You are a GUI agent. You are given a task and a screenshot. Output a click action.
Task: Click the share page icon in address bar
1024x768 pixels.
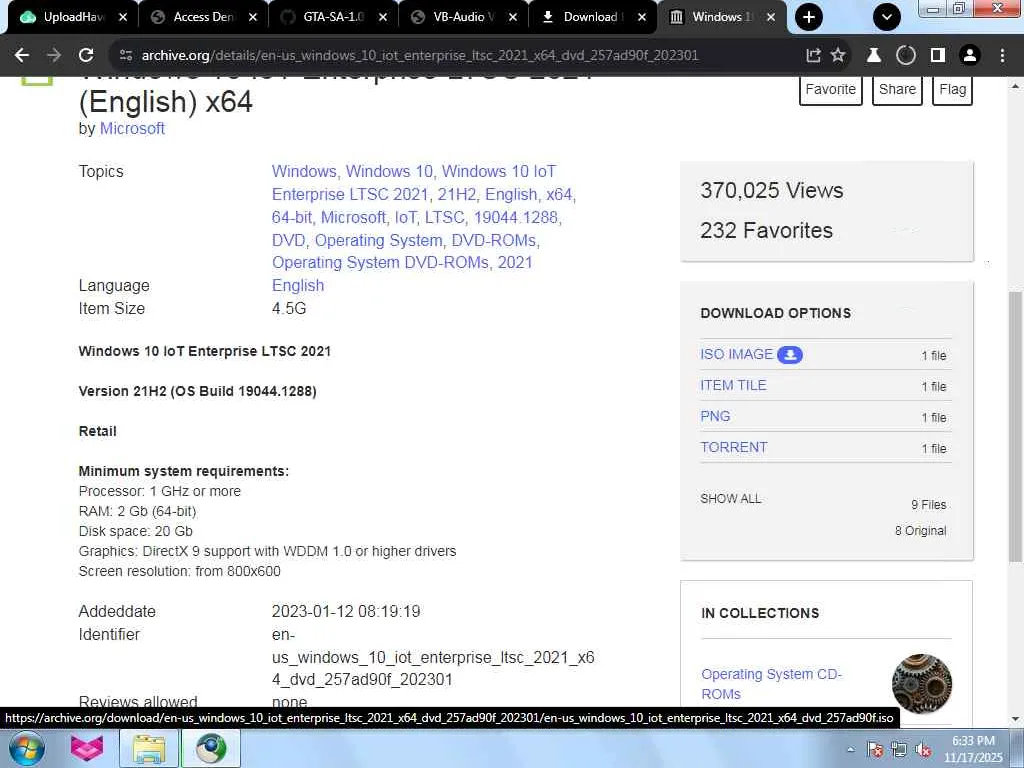(813, 56)
